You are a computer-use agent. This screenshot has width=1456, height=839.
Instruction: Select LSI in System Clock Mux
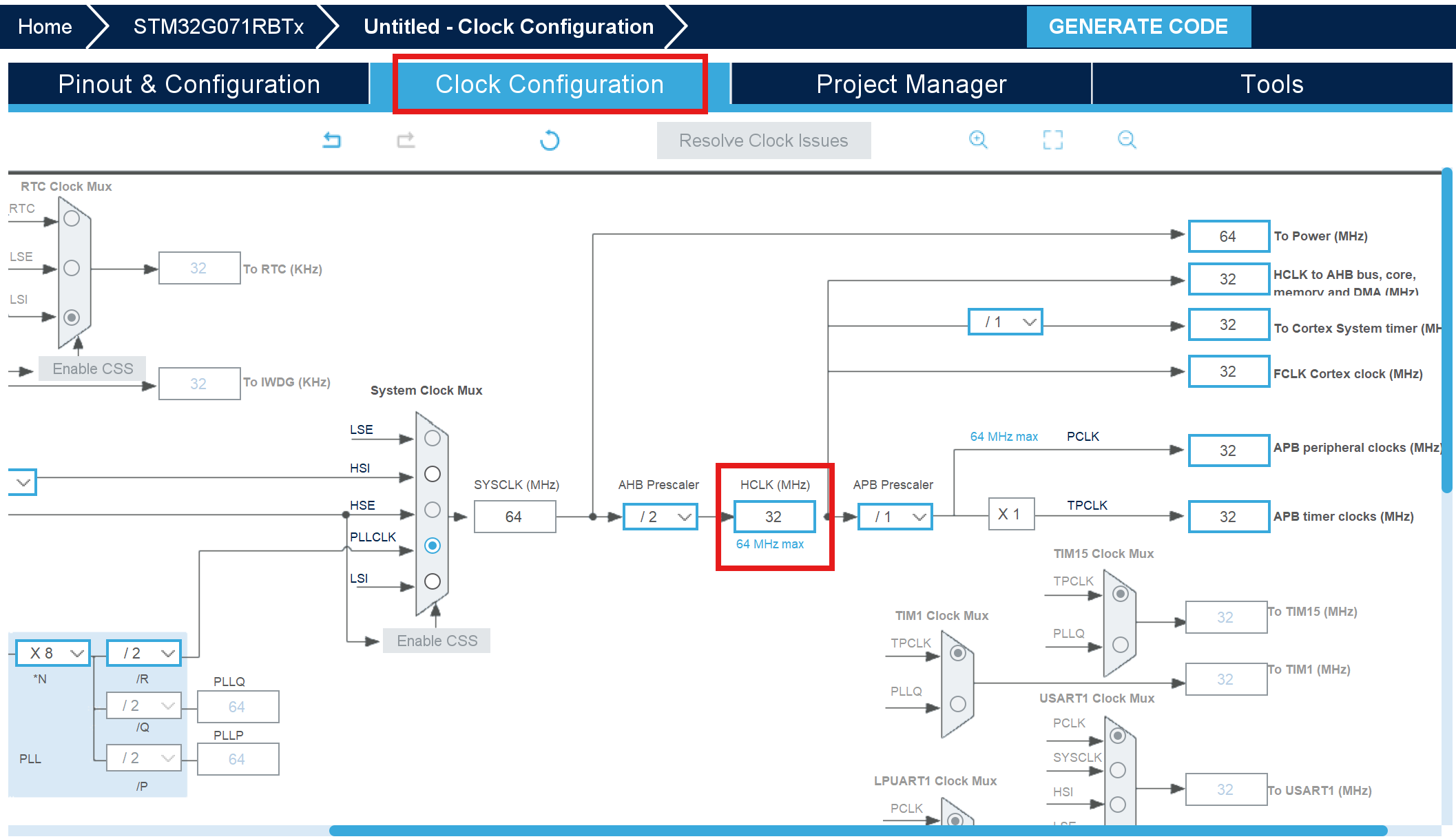coord(433,581)
